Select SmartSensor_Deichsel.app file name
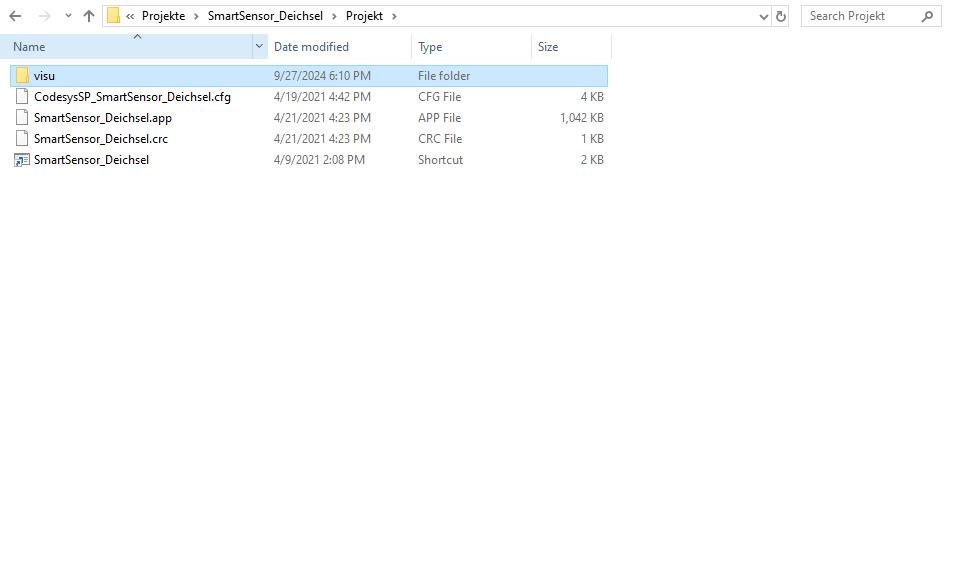This screenshot has width=953, height=561. pyautogui.click(x=103, y=118)
